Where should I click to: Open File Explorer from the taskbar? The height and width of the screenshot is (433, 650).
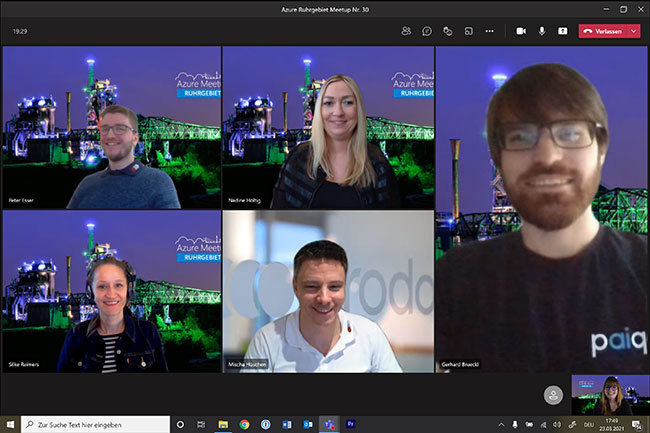[x=223, y=424]
